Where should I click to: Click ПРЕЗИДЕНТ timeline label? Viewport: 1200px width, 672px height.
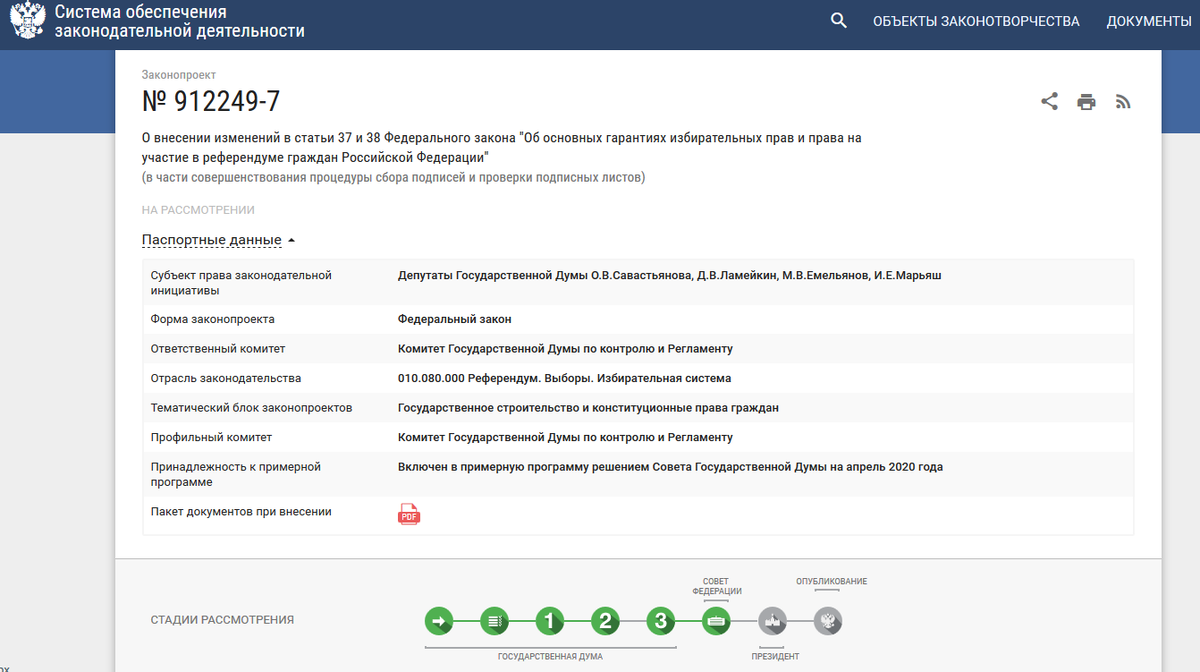(x=775, y=657)
